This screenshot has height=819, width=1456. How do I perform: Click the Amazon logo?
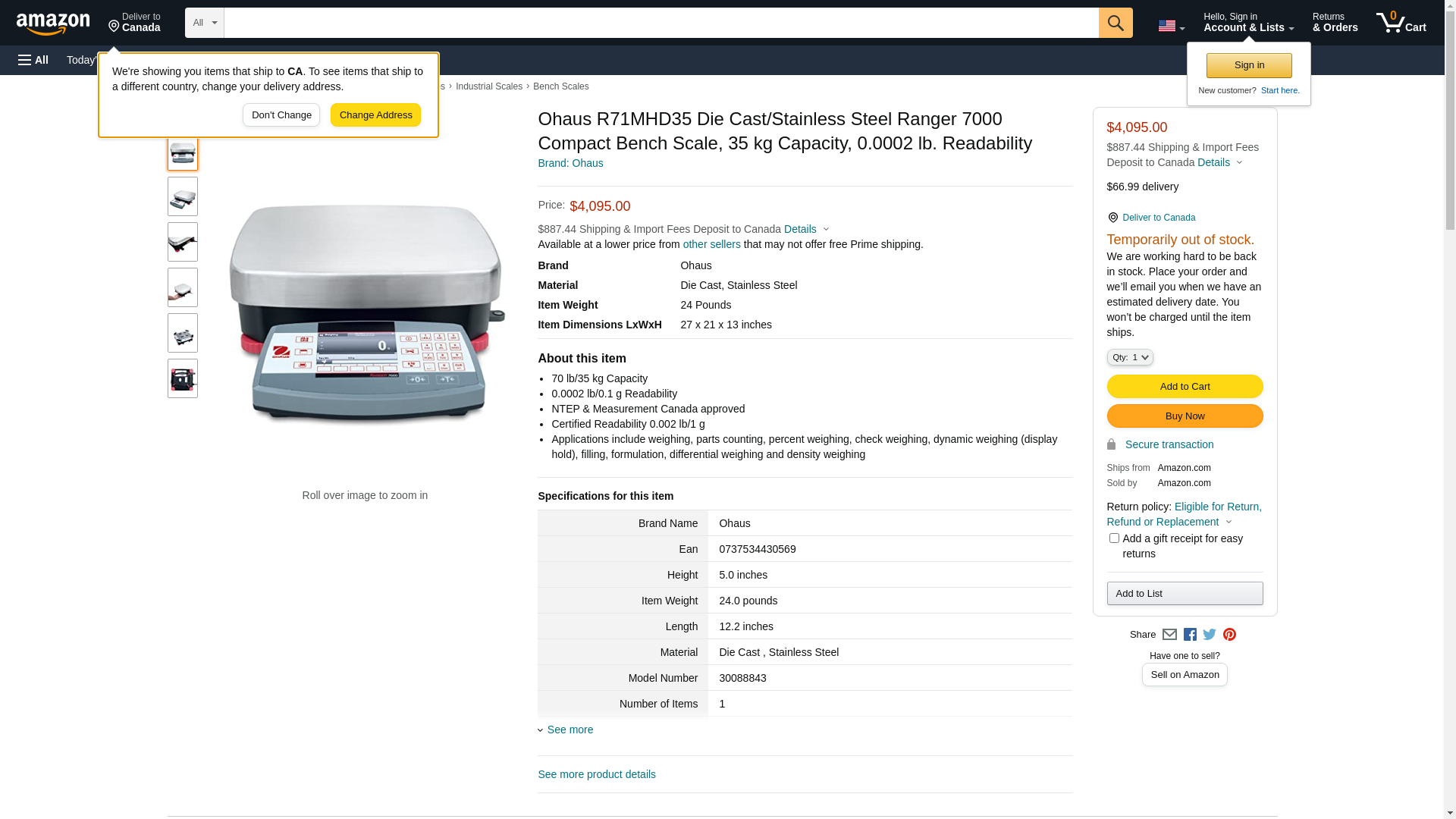53,24
